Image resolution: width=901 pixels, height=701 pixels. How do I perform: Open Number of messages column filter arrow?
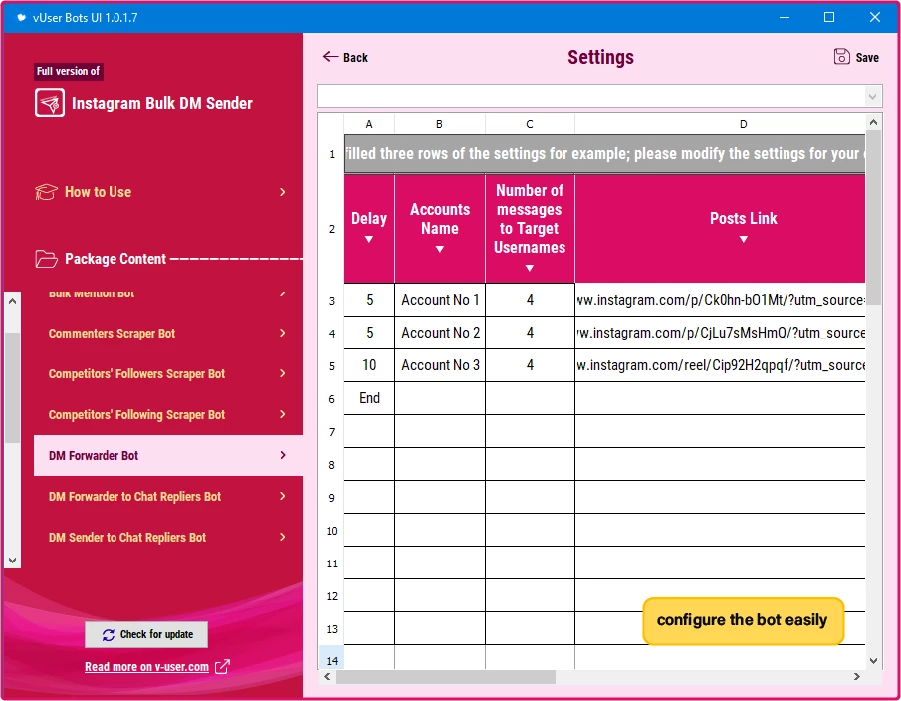[530, 268]
